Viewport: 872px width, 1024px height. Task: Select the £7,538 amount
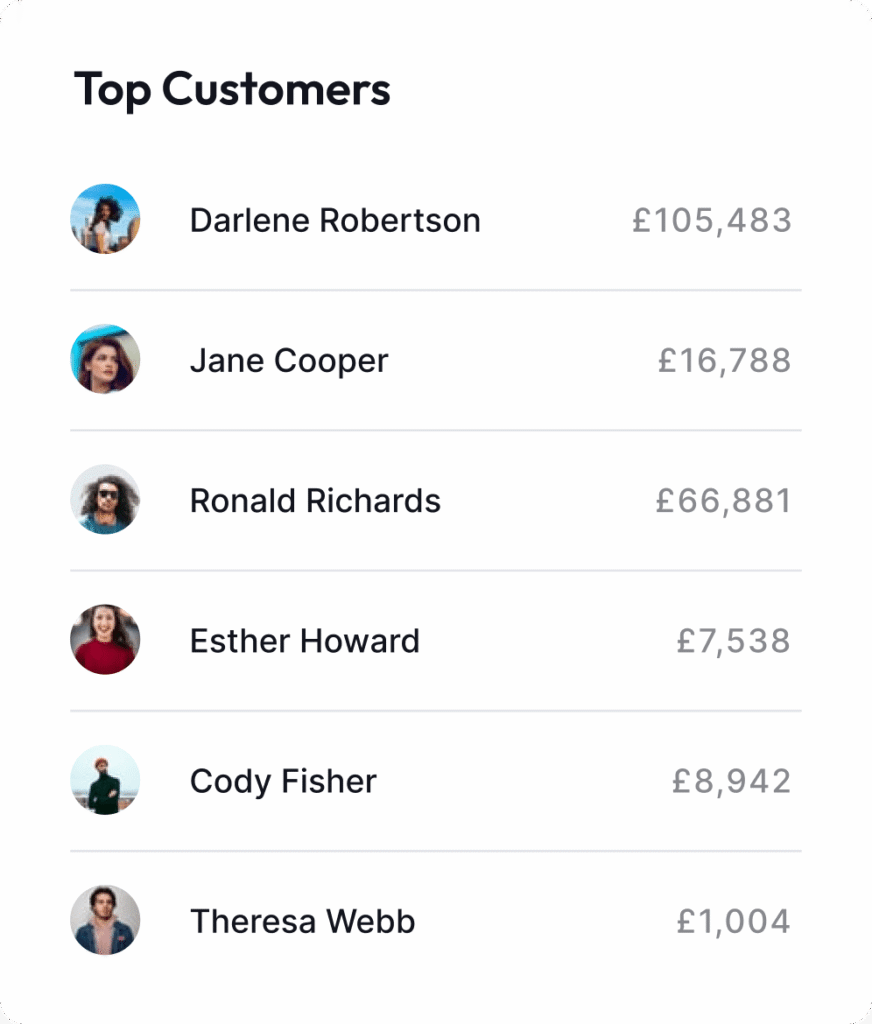point(733,641)
